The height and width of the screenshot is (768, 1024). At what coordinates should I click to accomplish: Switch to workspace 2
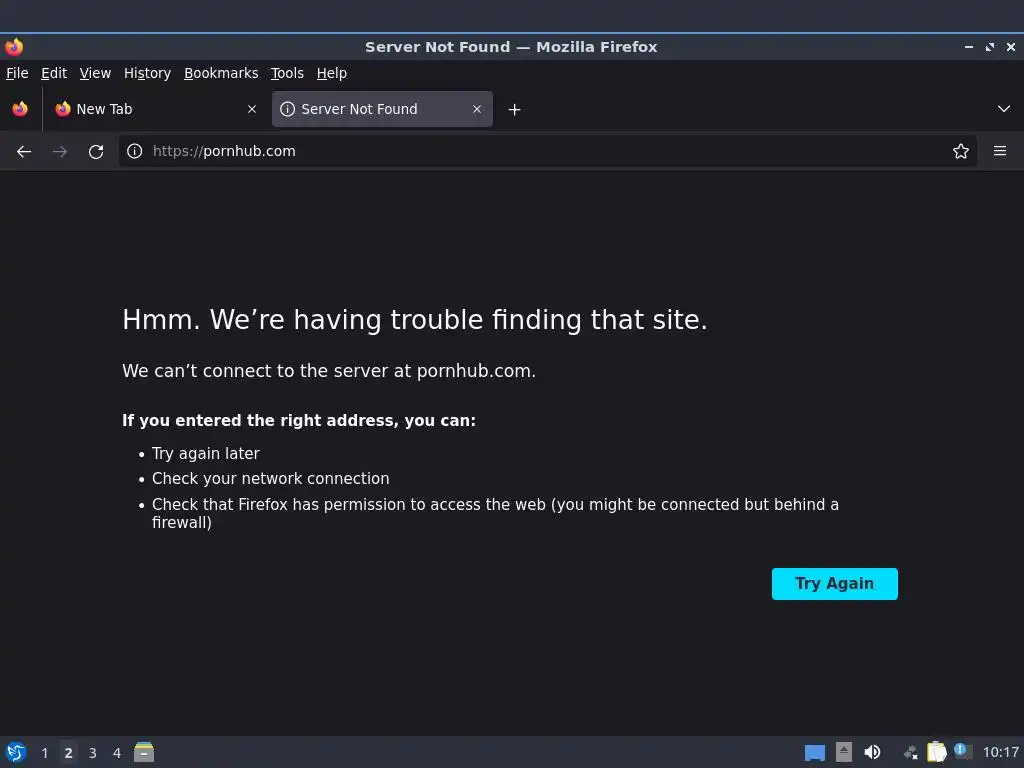click(69, 753)
